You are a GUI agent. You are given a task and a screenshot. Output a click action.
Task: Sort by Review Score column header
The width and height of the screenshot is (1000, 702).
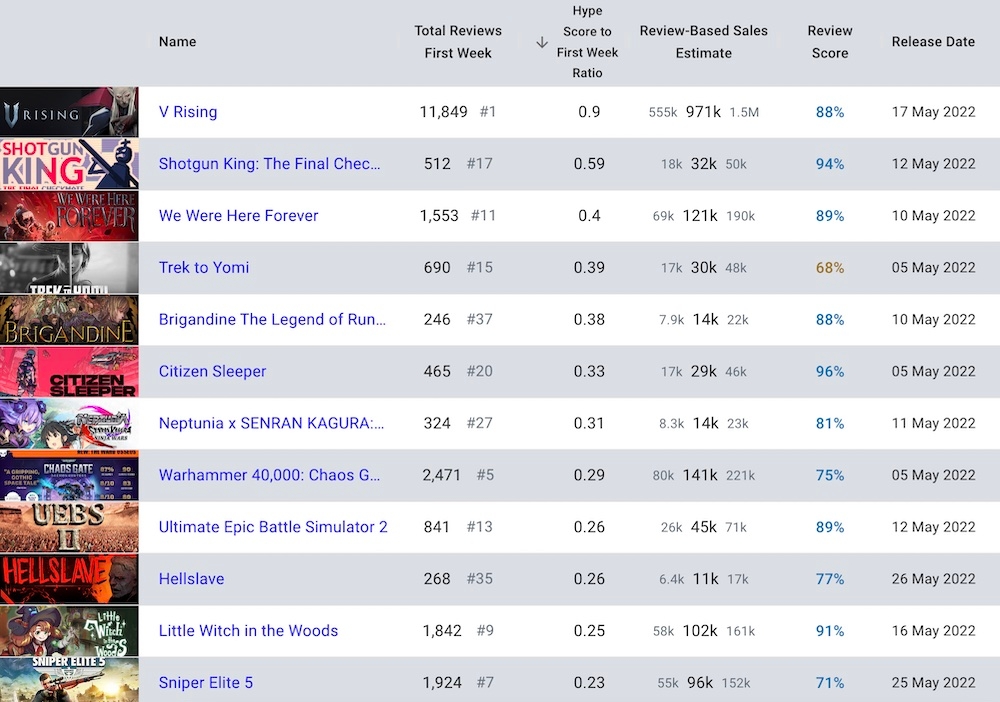pos(830,42)
